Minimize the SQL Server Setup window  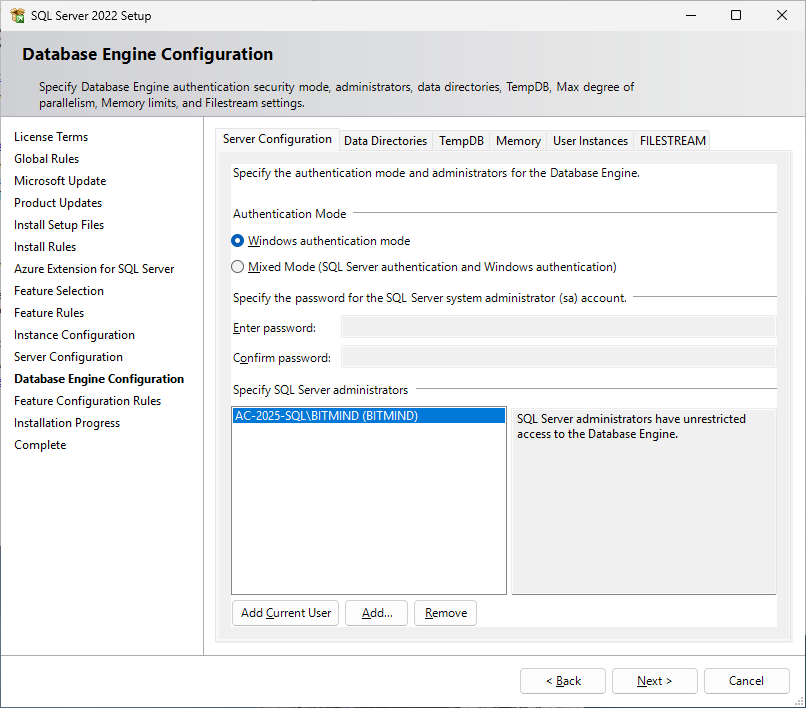691,16
